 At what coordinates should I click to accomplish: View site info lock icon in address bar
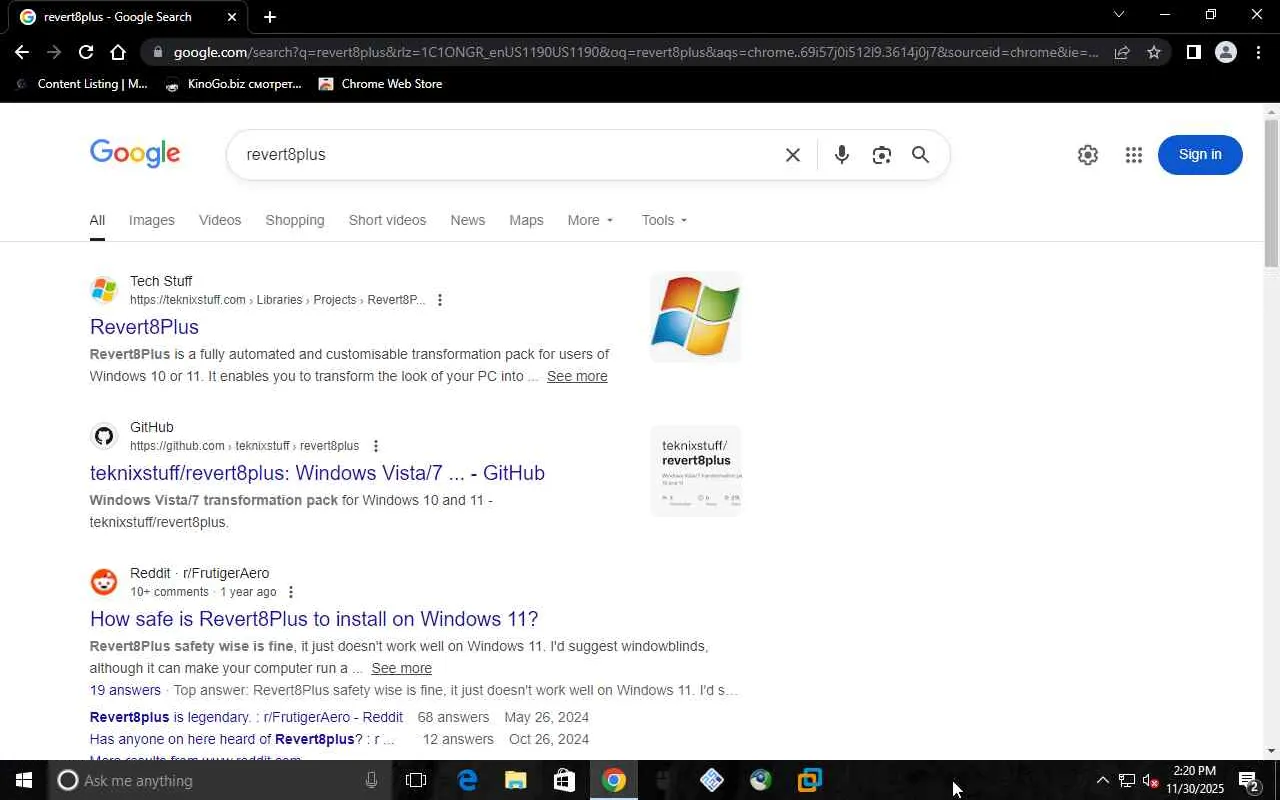157,52
